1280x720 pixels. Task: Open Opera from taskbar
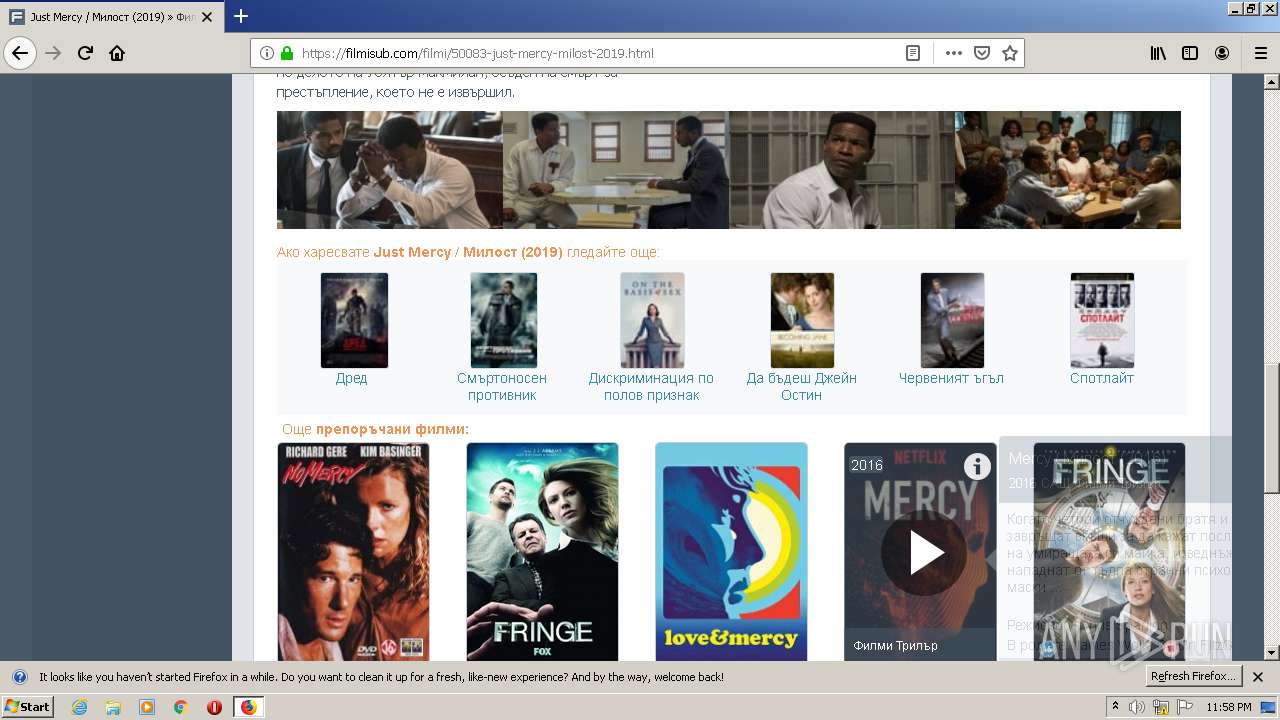214,707
